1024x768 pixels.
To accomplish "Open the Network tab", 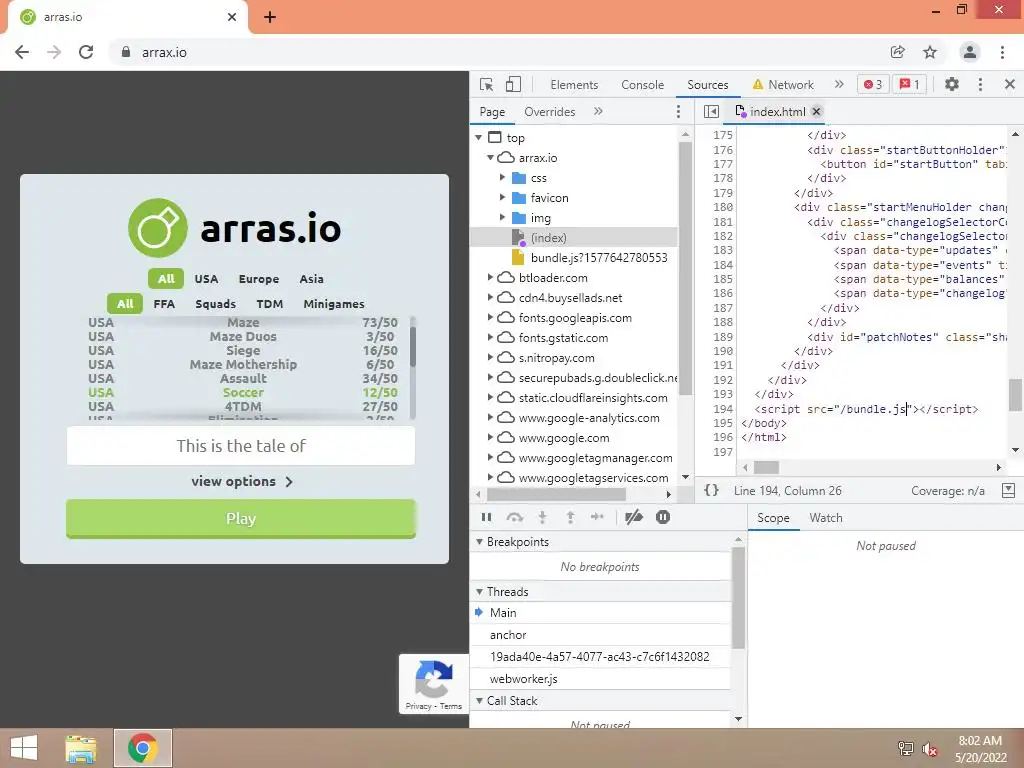I will pyautogui.click(x=783, y=85).
